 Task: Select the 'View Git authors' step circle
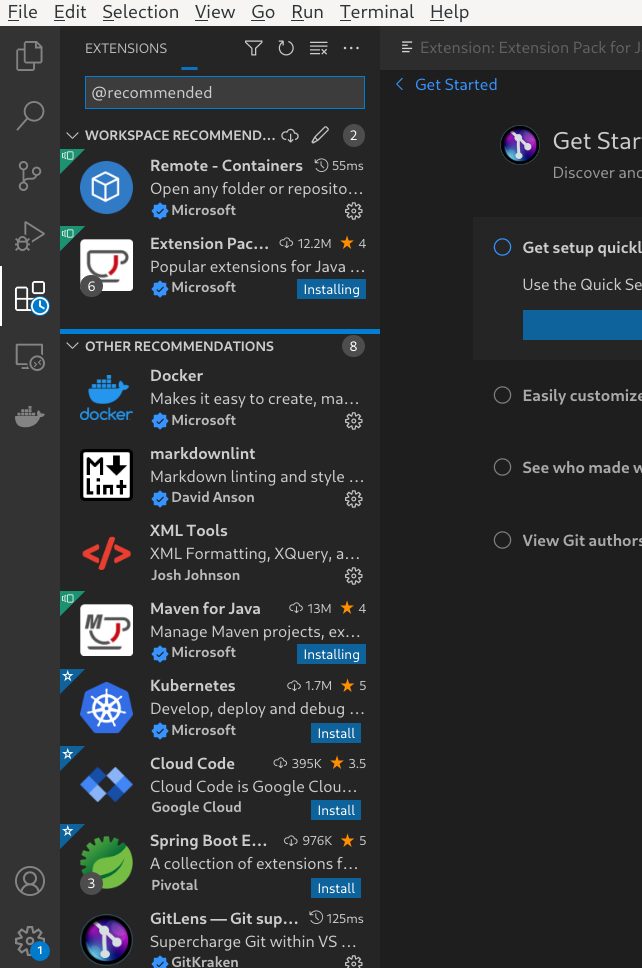point(502,540)
